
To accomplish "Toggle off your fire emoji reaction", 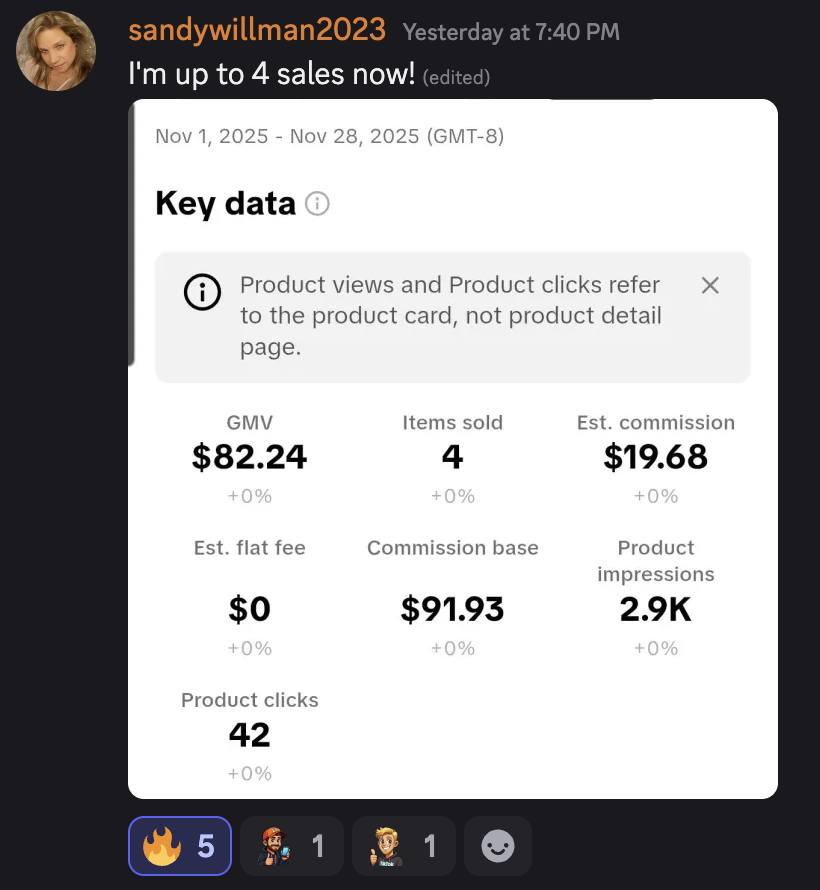I will click(179, 845).
